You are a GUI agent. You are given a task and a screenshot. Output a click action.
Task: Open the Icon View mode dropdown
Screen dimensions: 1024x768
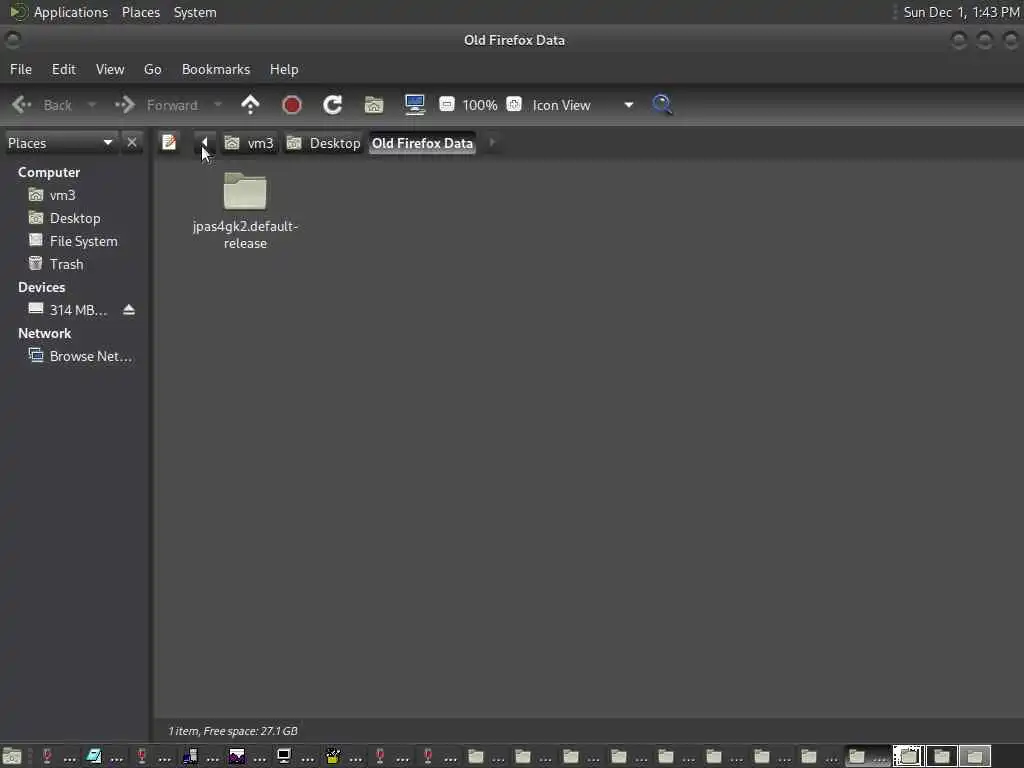[583, 105]
